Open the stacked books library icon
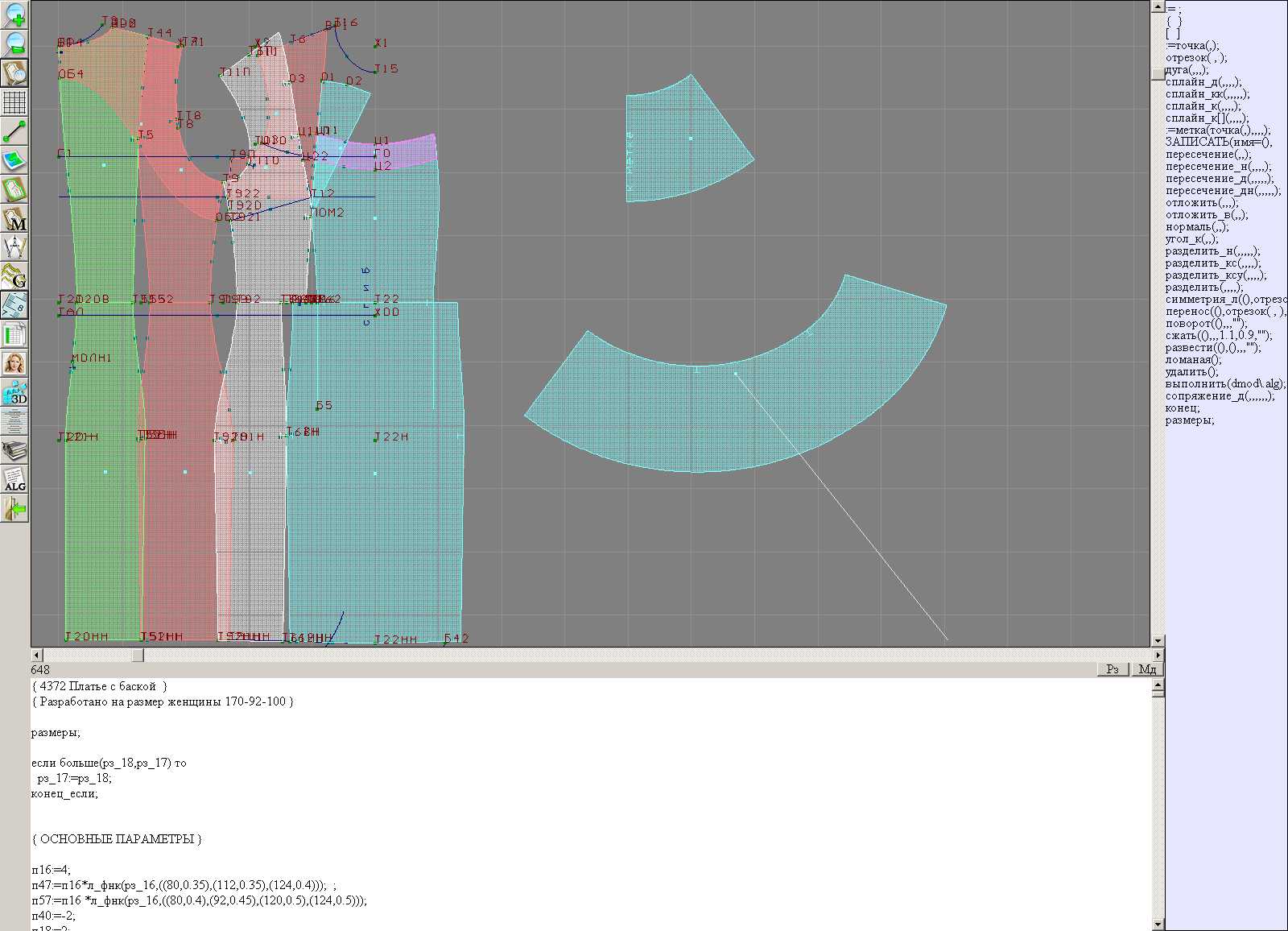 14,450
